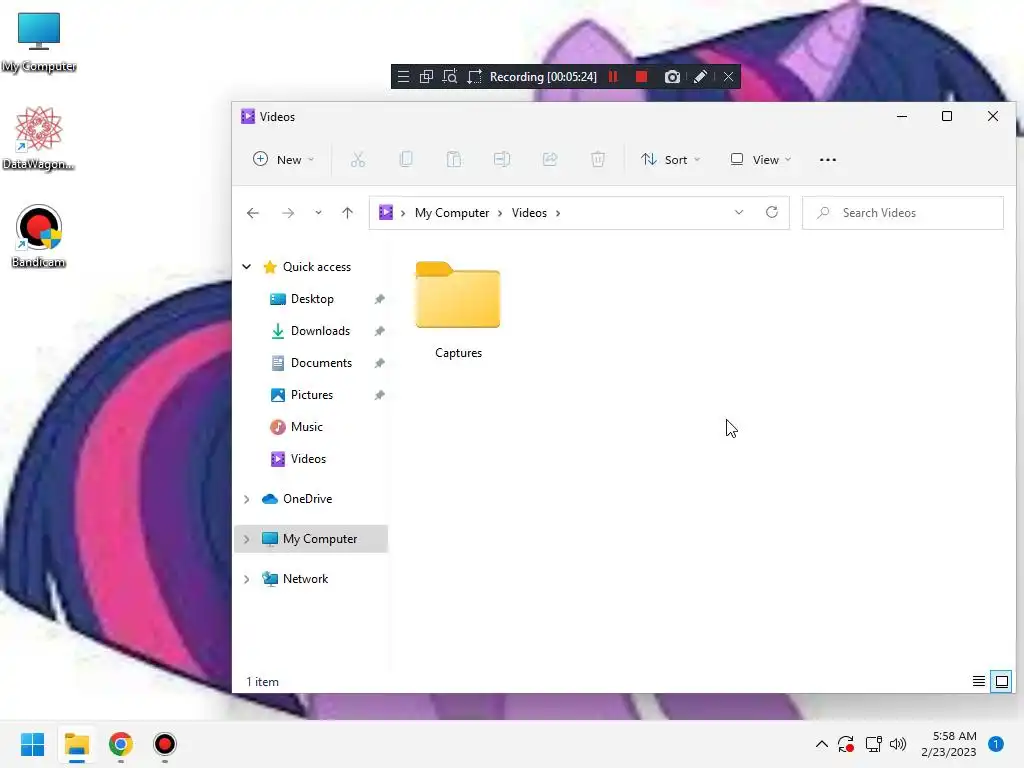Select window recording mode icon in Bandicam bar
Image resolution: width=1024 pixels, height=768 pixels.
tap(426, 76)
